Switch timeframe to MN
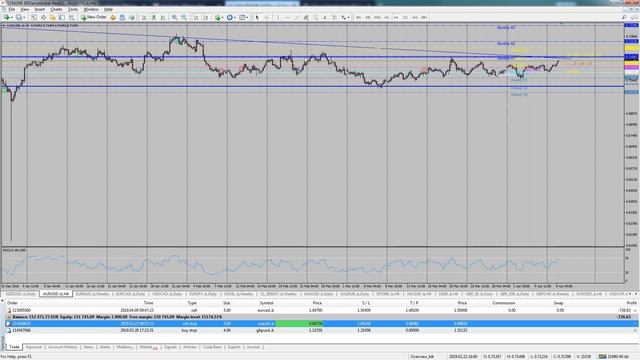Viewport: 640px width, 360px height. (x=424, y=18)
